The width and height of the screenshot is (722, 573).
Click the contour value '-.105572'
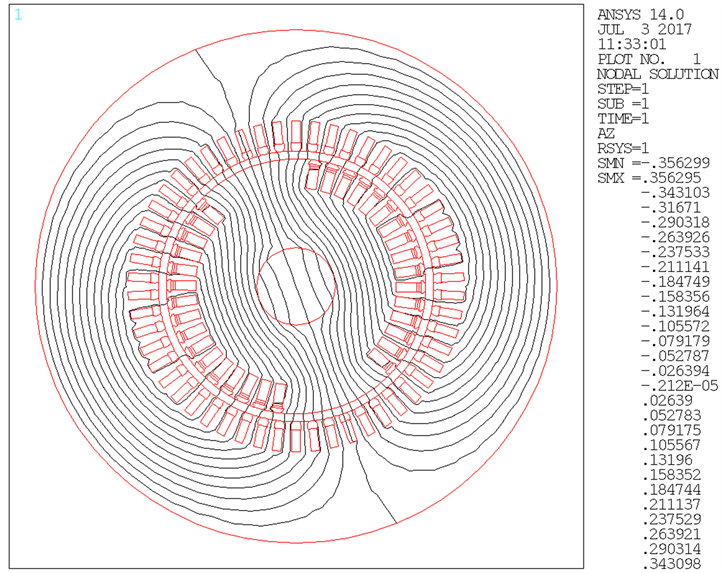point(675,326)
